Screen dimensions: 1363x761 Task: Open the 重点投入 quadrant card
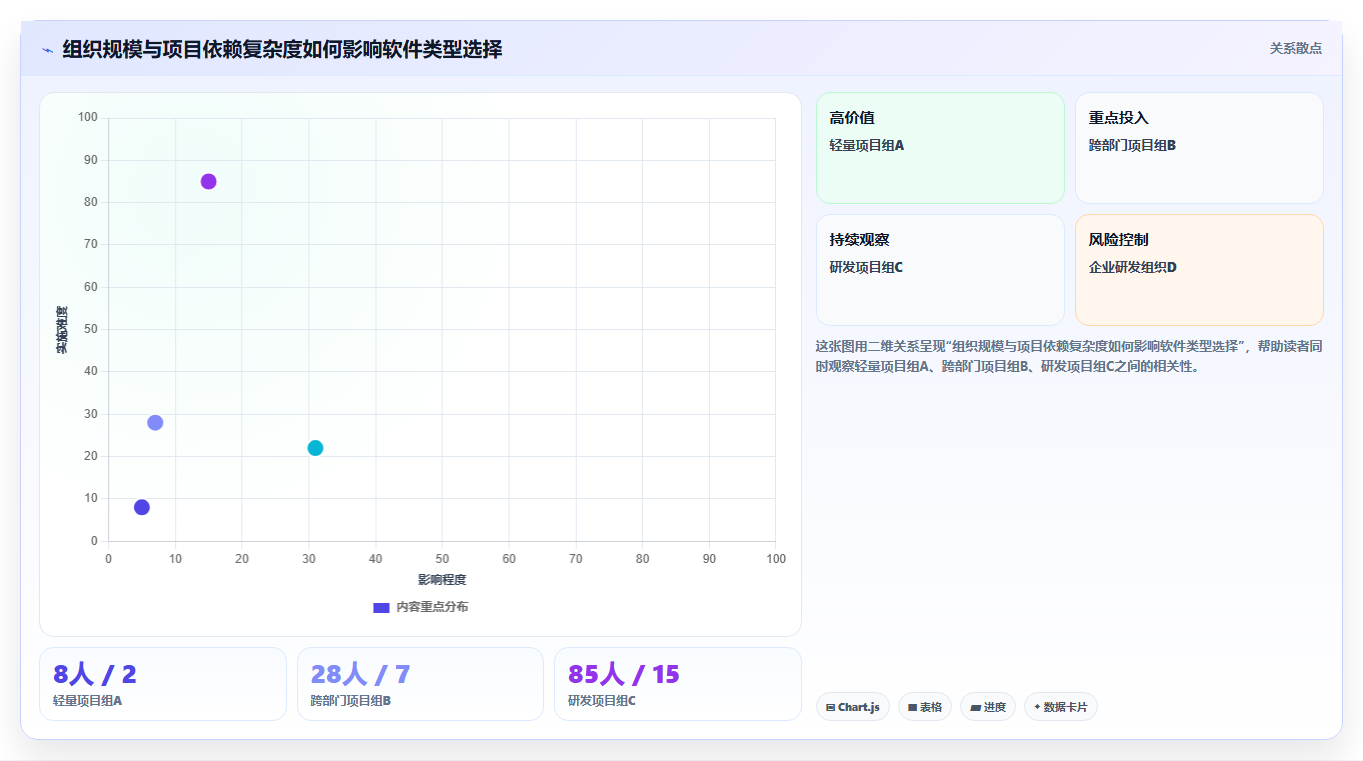(x=1199, y=148)
